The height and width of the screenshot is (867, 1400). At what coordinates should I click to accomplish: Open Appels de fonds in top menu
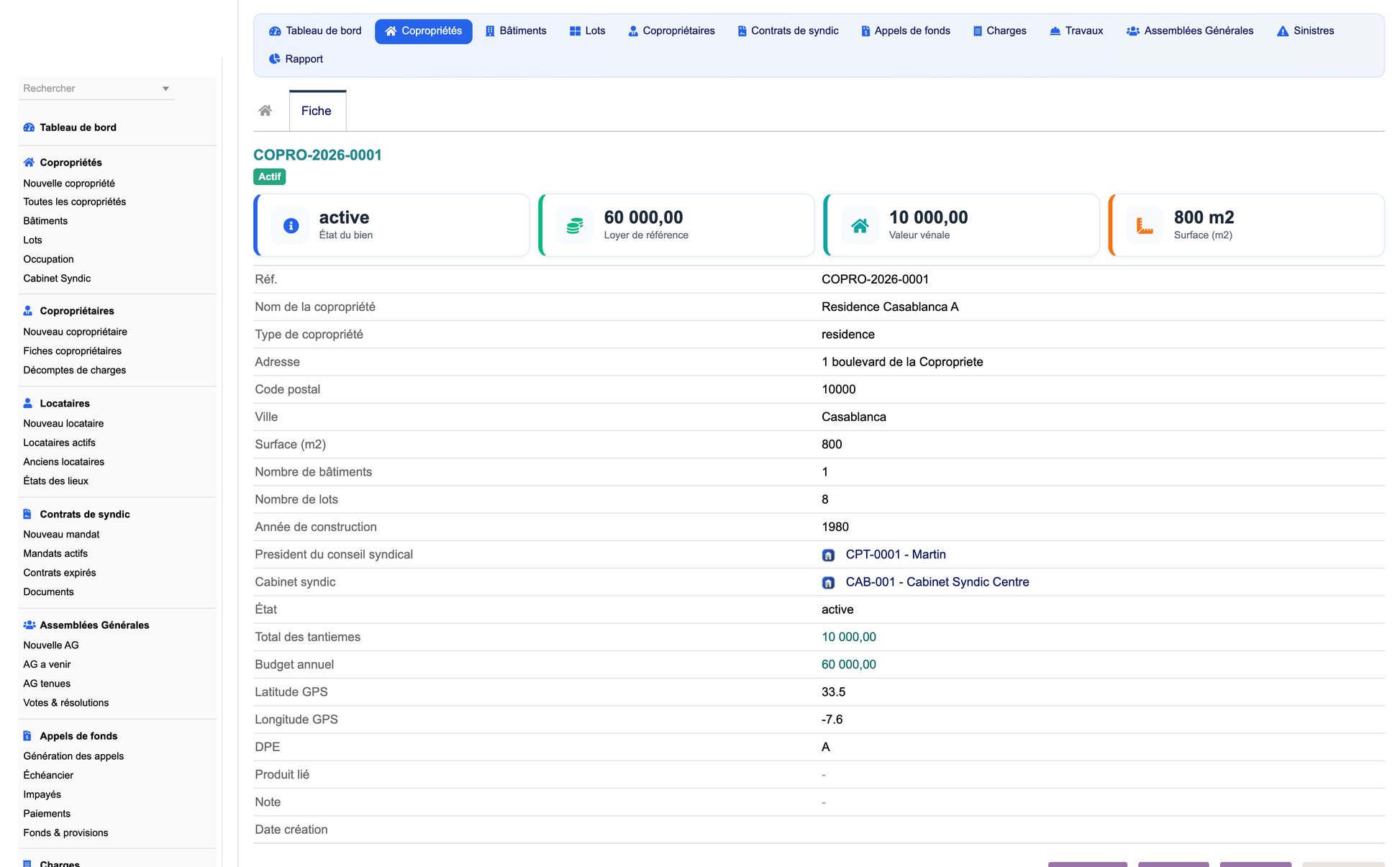click(x=906, y=31)
